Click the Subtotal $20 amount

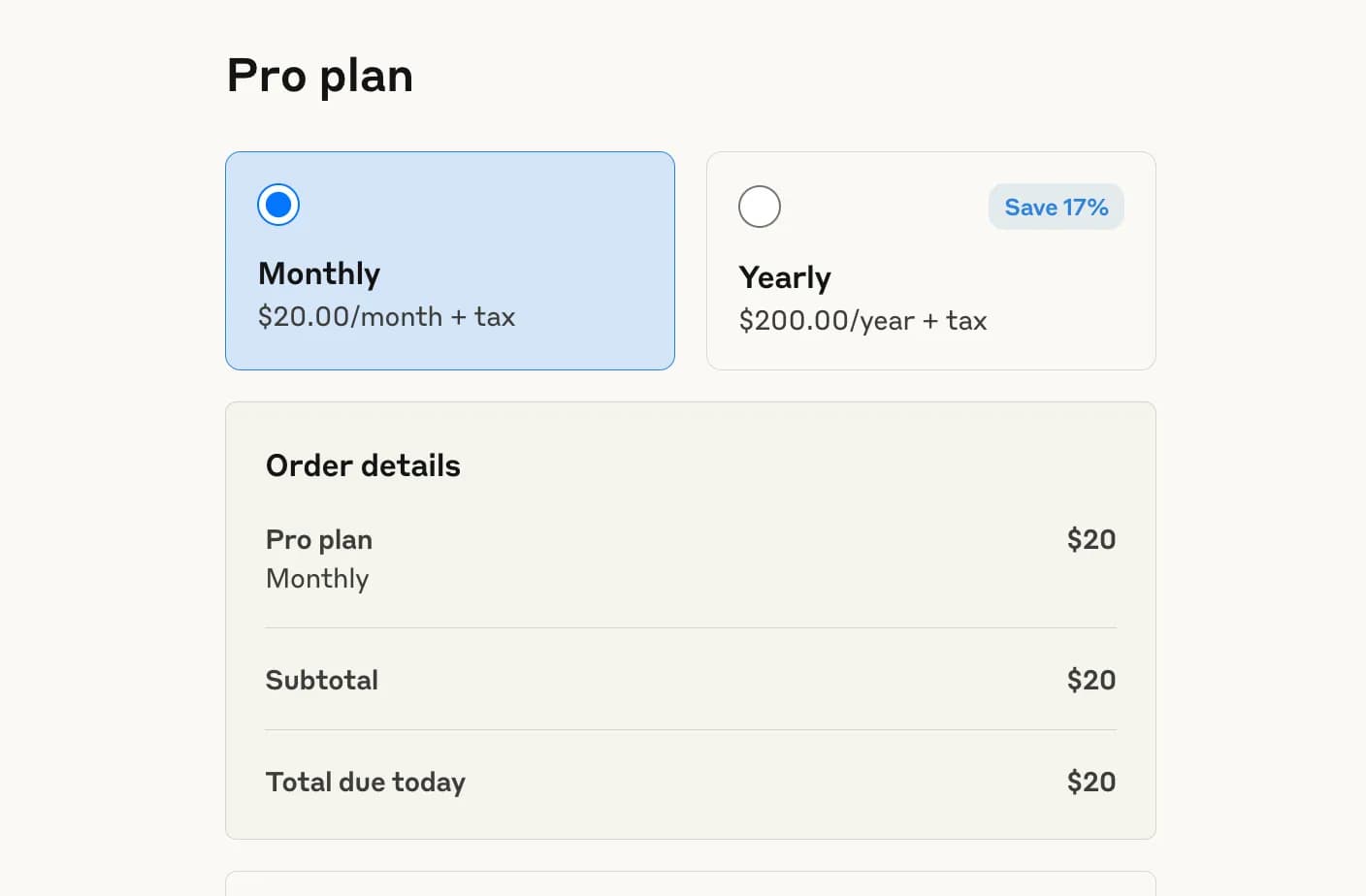1090,680
